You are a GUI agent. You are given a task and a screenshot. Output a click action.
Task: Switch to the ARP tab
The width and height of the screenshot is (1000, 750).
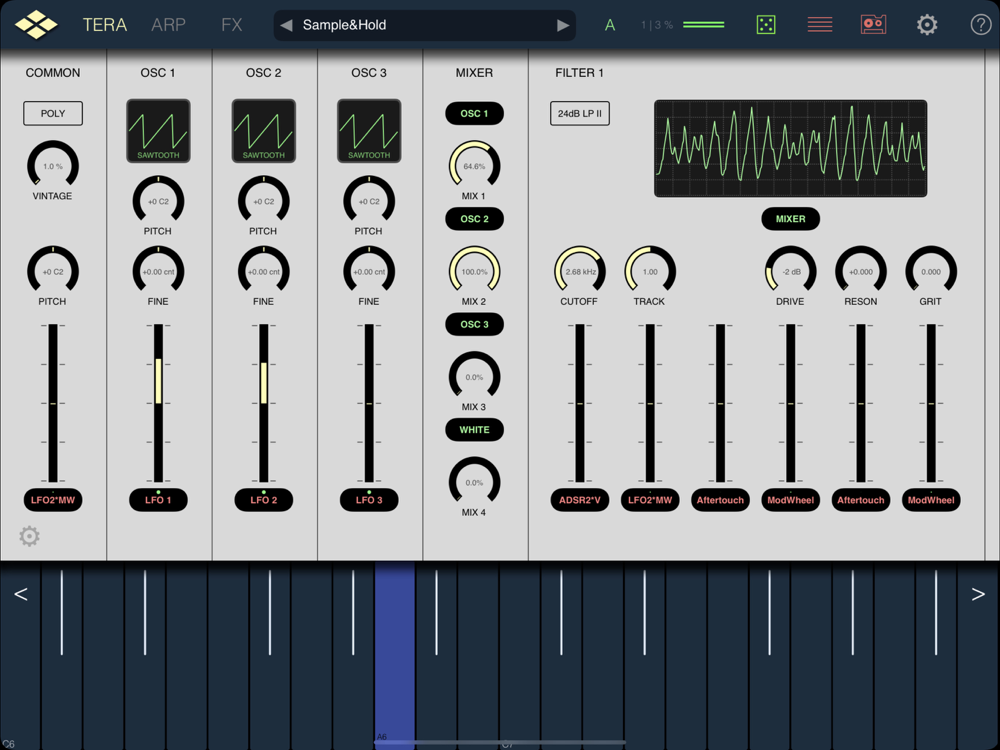click(x=168, y=25)
